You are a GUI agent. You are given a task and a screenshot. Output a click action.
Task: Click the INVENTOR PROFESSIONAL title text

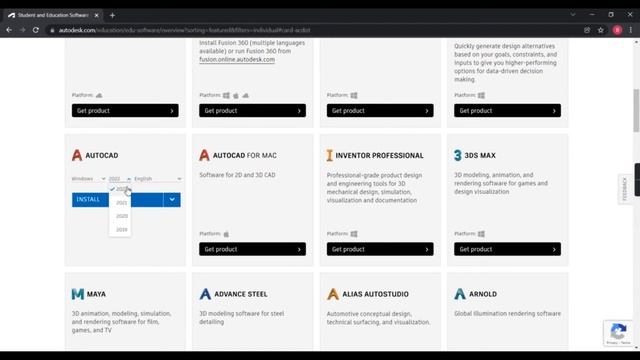point(379,156)
